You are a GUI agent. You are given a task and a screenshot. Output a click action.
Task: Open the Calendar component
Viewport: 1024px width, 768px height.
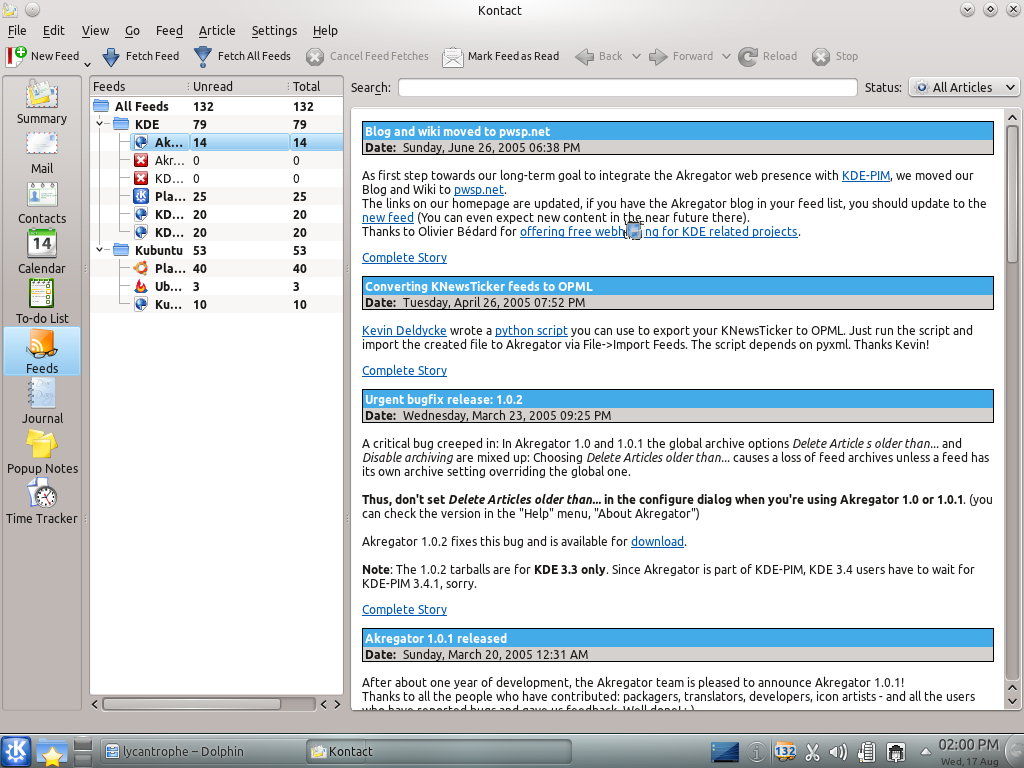click(x=42, y=252)
